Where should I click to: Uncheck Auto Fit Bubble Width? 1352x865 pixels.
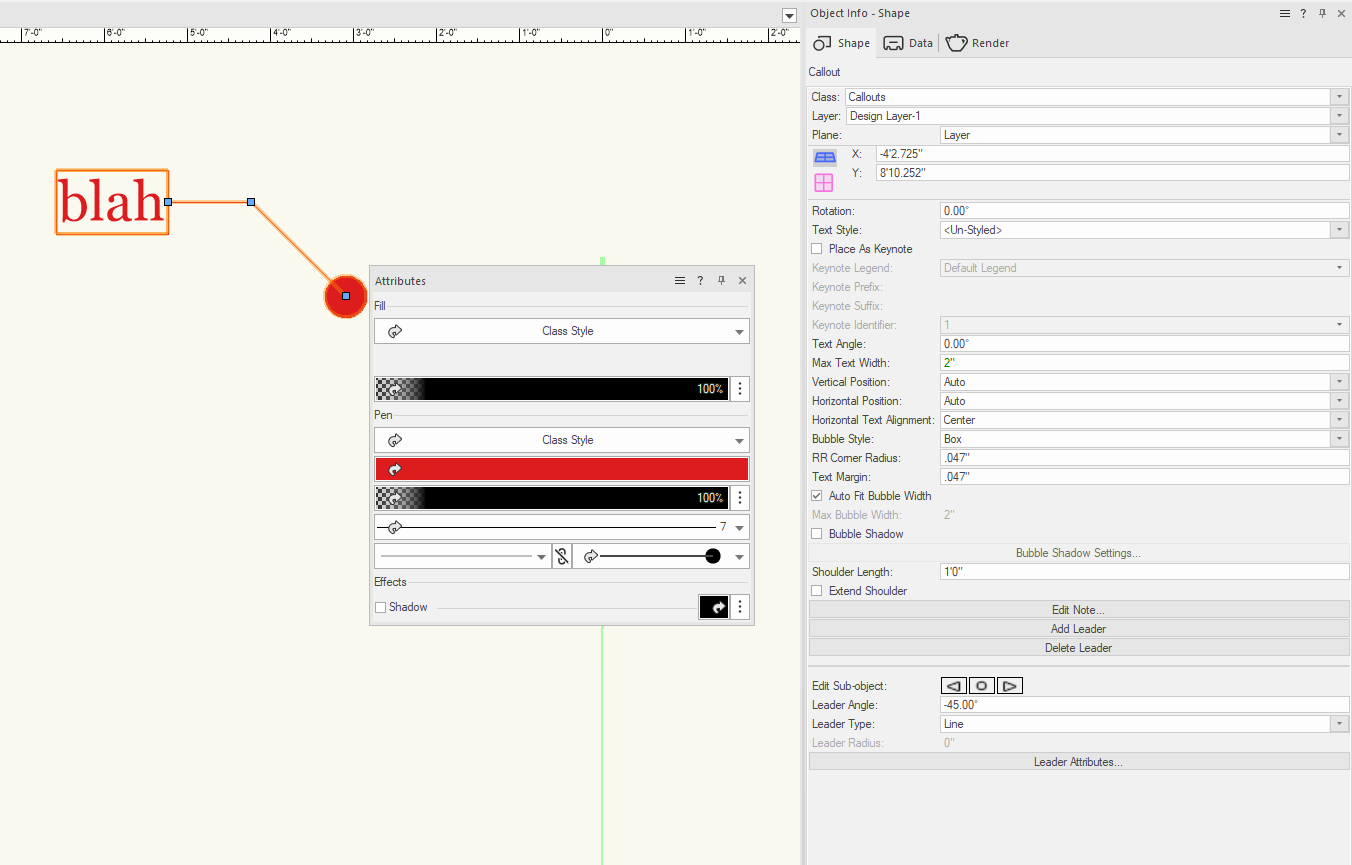[817, 496]
